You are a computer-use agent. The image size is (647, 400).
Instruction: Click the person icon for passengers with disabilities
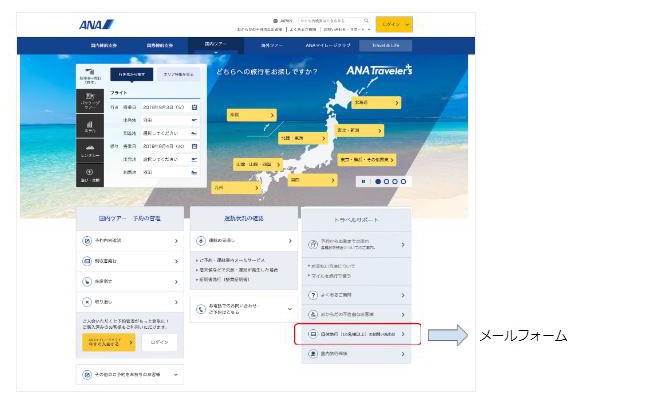click(x=313, y=315)
